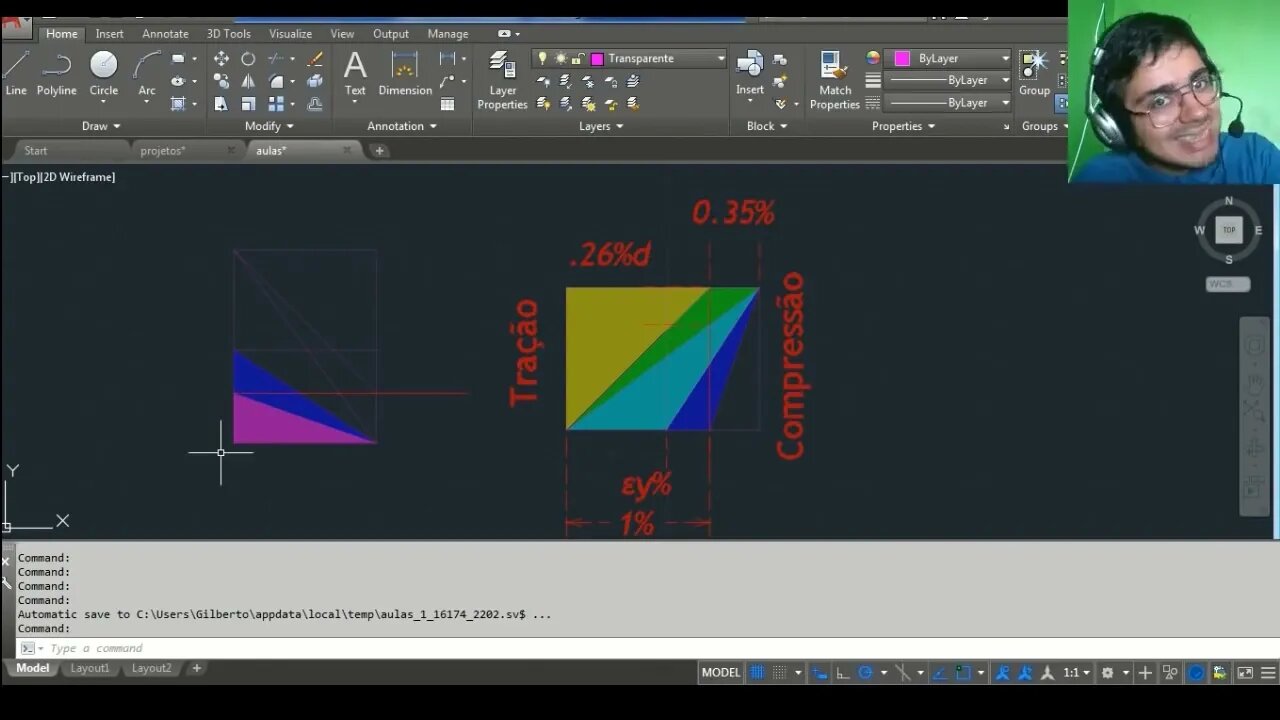Expand the Modify panel
Image resolution: width=1280 pixels, height=720 pixels.
(269, 126)
